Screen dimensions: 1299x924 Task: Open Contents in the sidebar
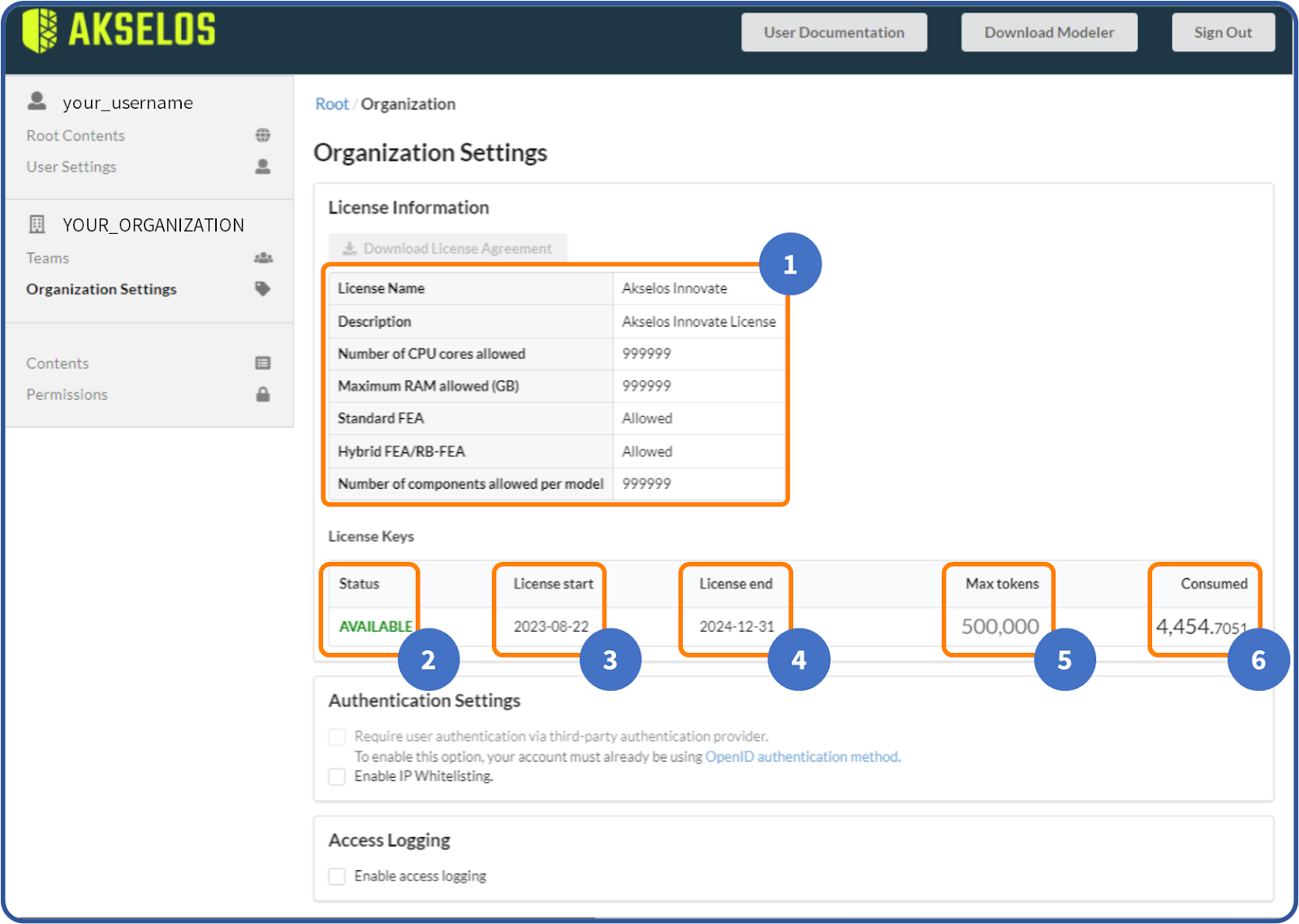coord(58,363)
